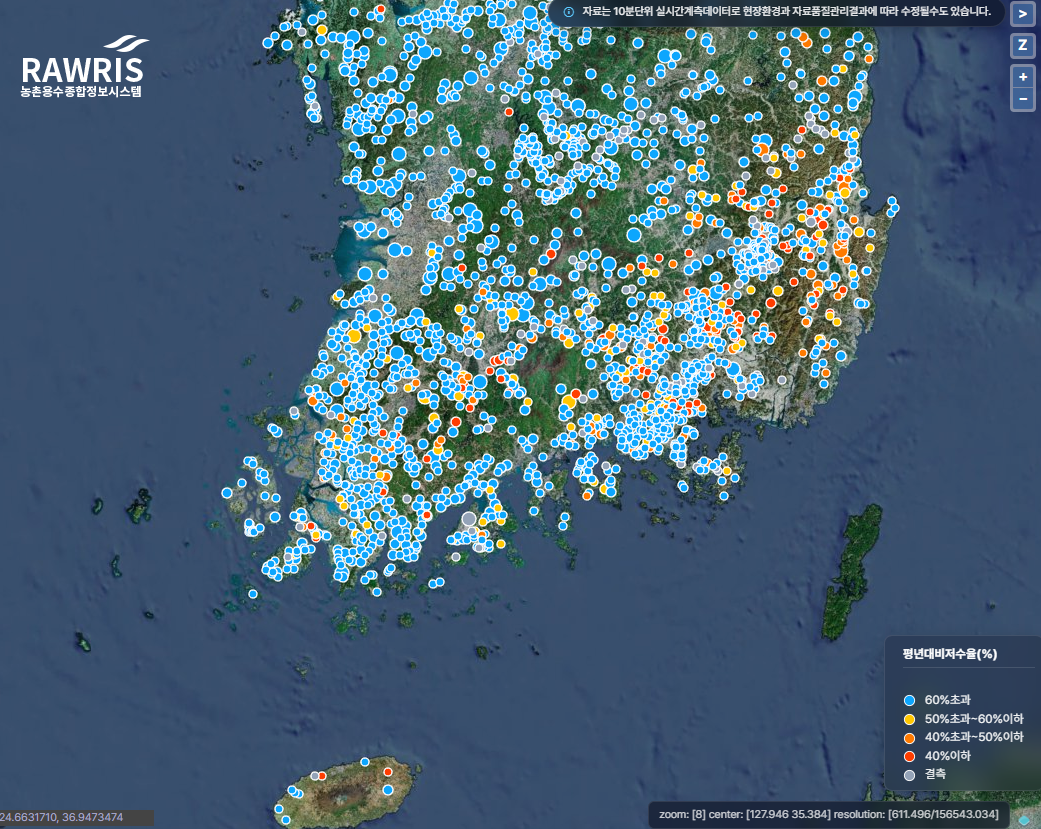1041x829 pixels.
Task: Click the cyan diamond icon at the bottom-right corner
Action: [1024, 822]
